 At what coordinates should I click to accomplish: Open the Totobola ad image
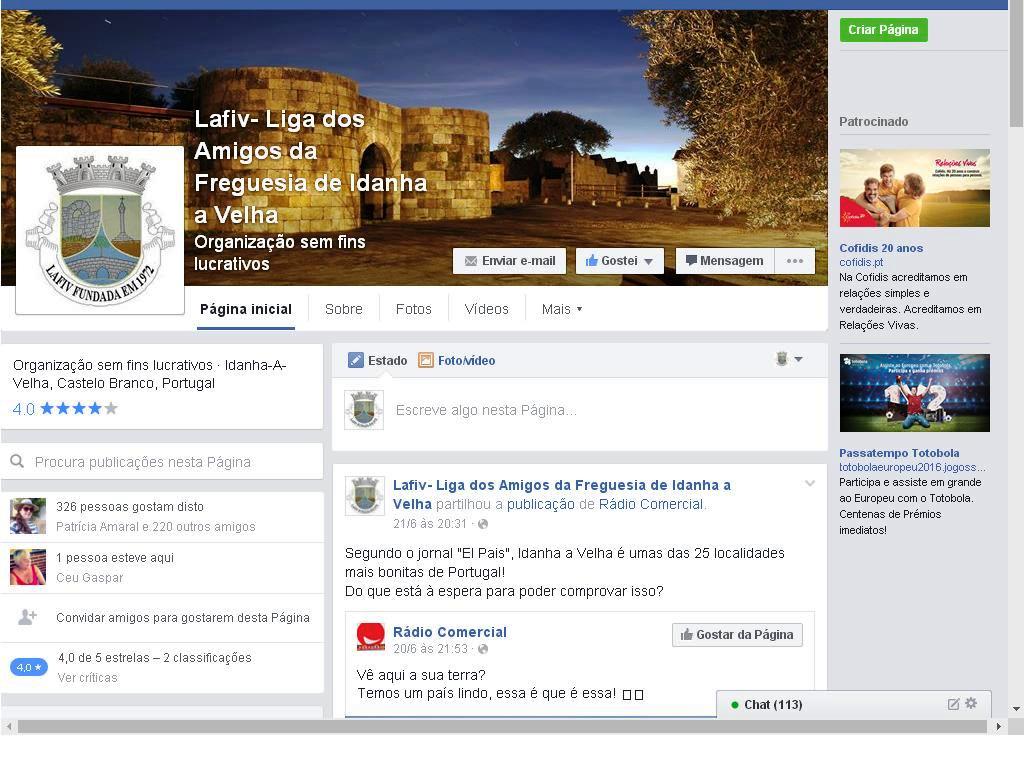pos(914,393)
